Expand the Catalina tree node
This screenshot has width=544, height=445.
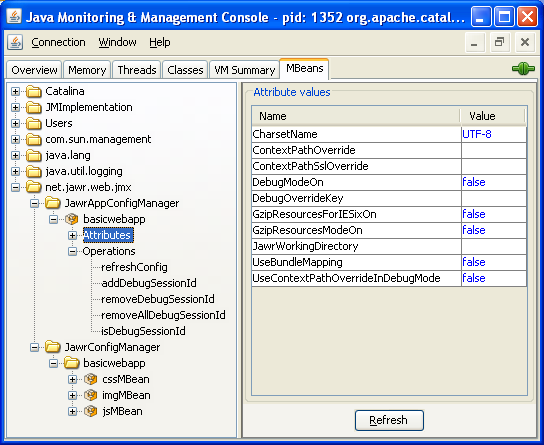pos(15,91)
